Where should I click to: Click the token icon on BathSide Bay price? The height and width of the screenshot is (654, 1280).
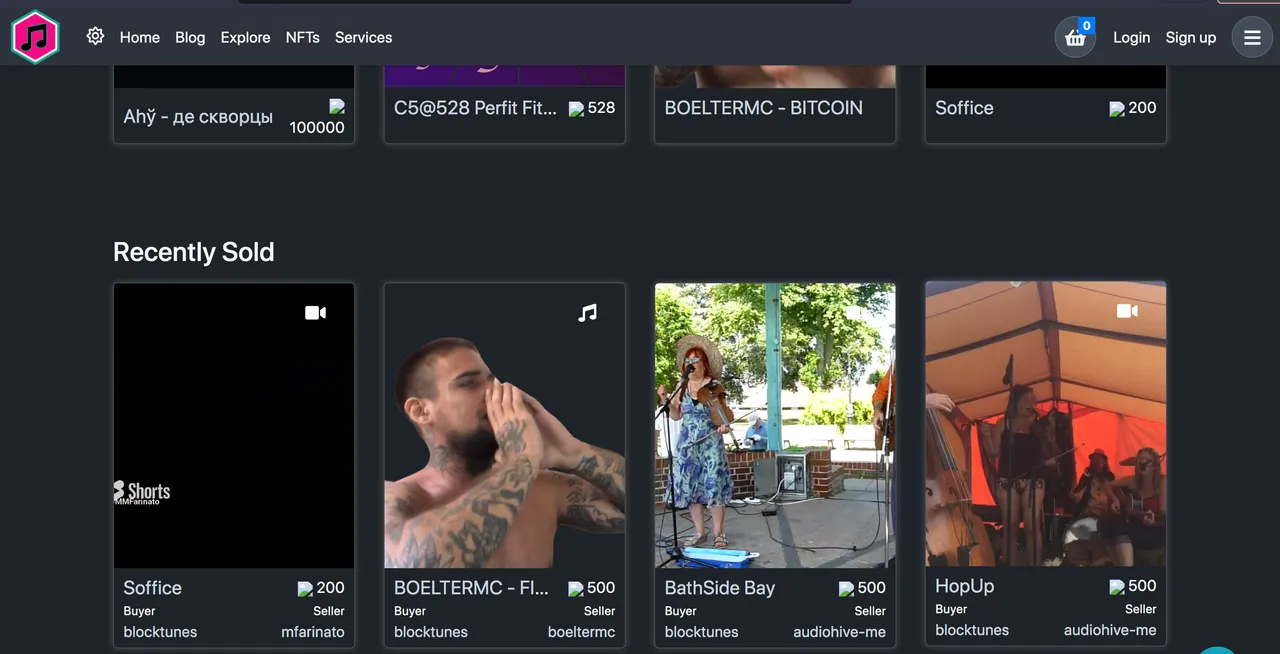click(846, 589)
